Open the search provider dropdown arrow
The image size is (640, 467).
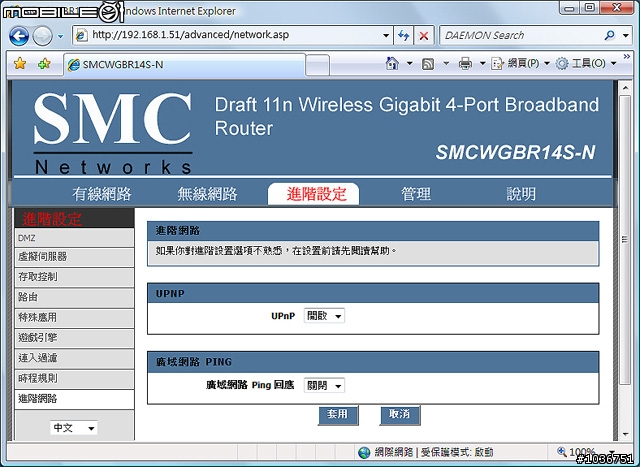click(x=626, y=36)
